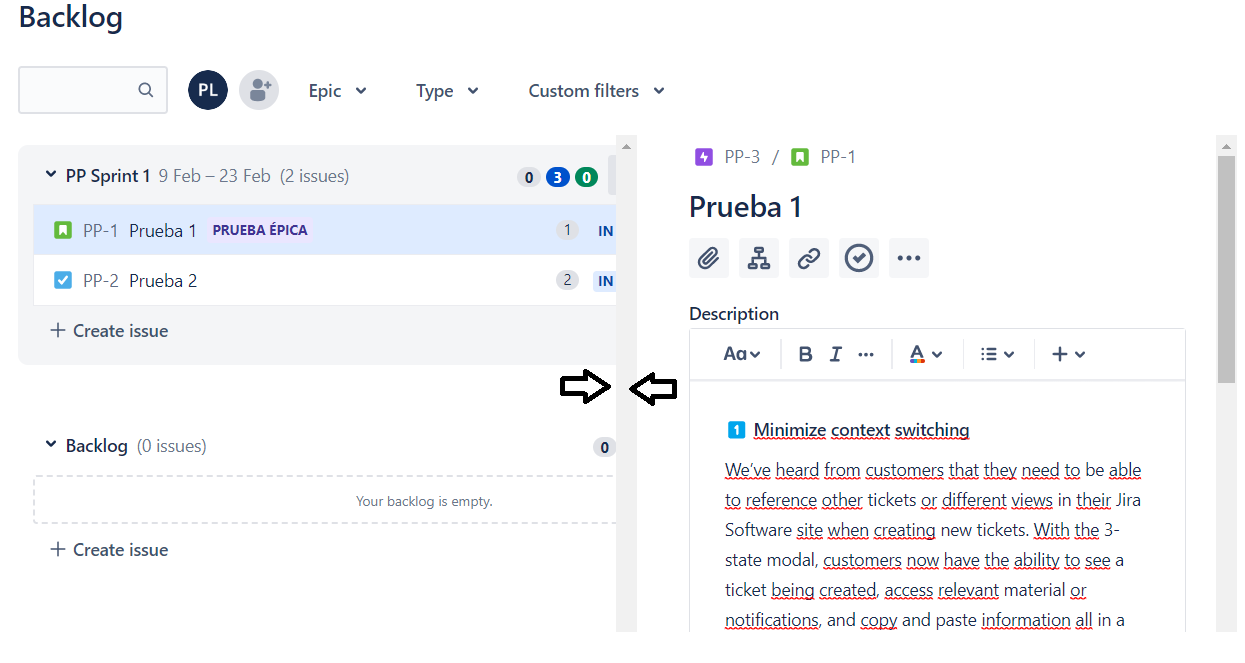1245x663 pixels.
Task: Click the add people avatar icon
Action: tap(259, 90)
